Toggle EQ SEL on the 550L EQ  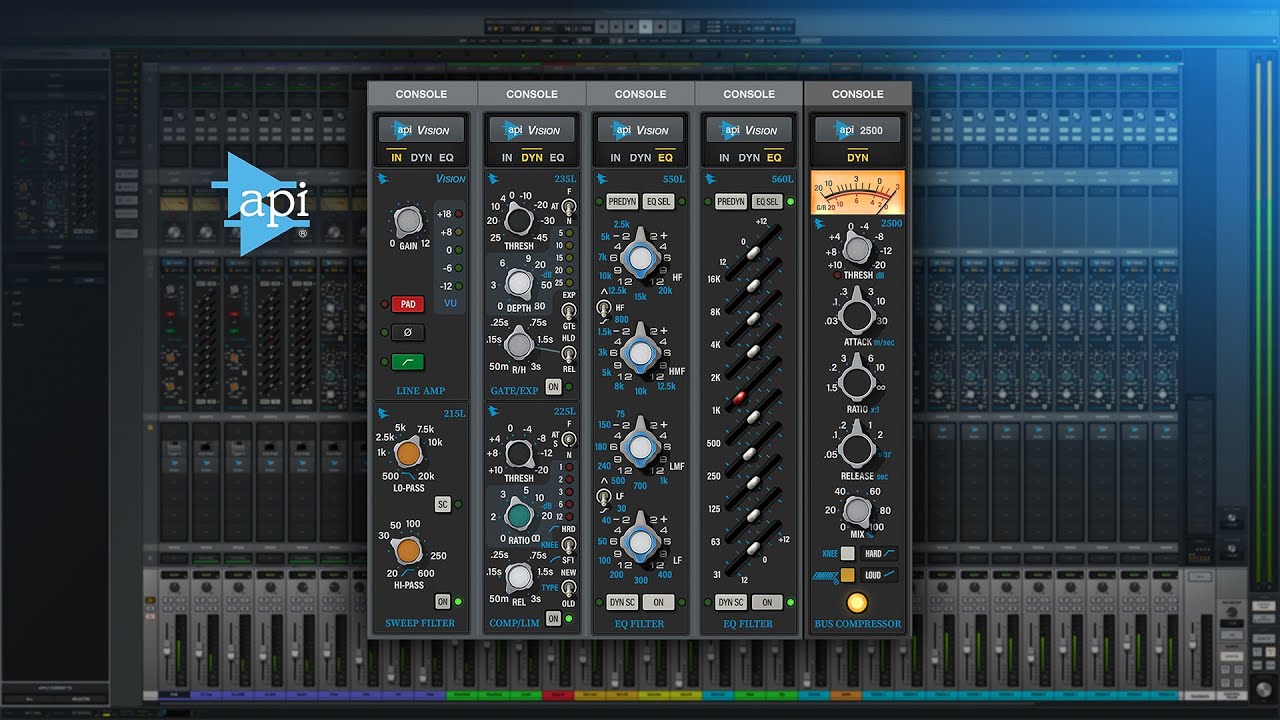[658, 202]
